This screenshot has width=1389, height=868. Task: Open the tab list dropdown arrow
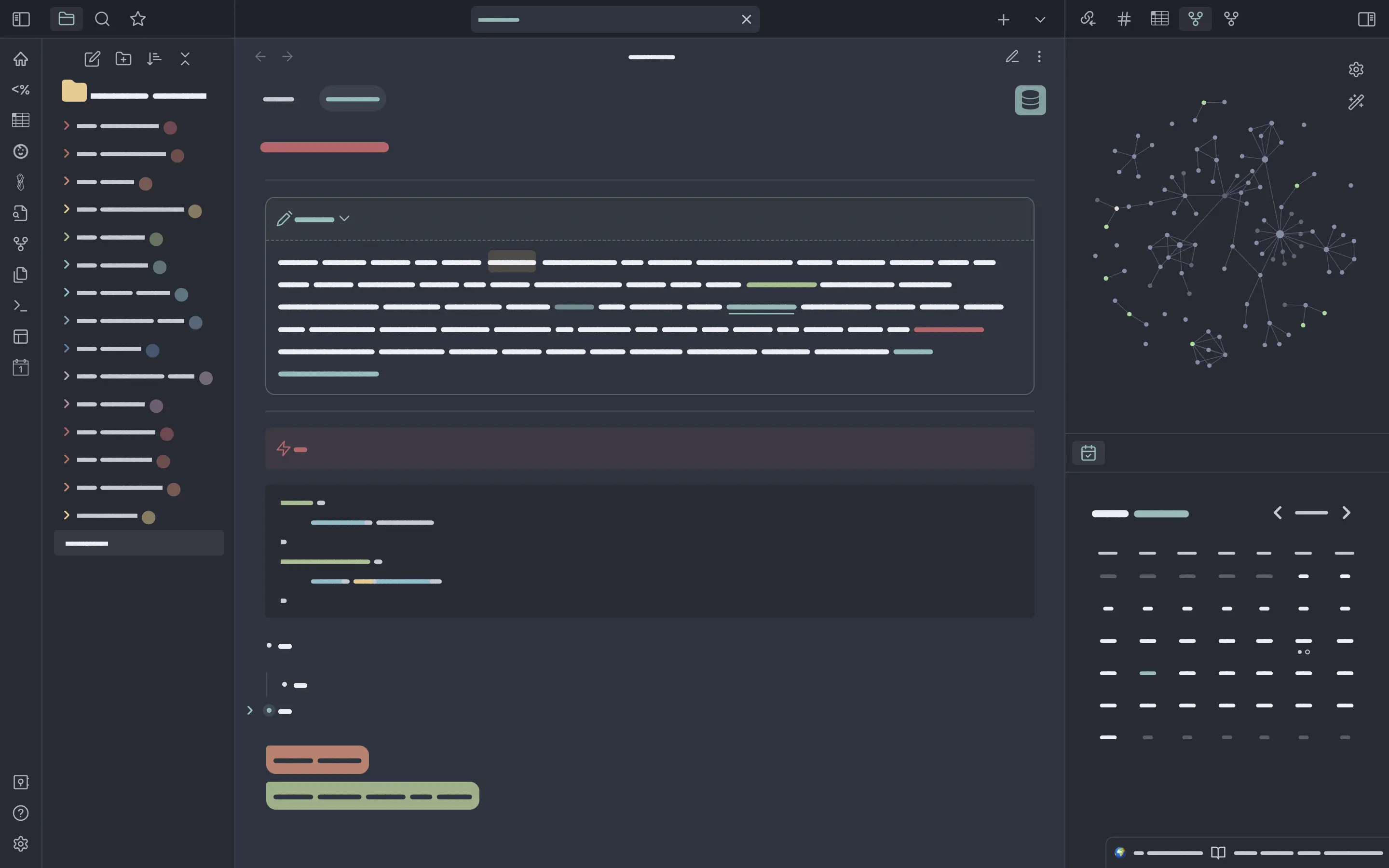(1039, 19)
